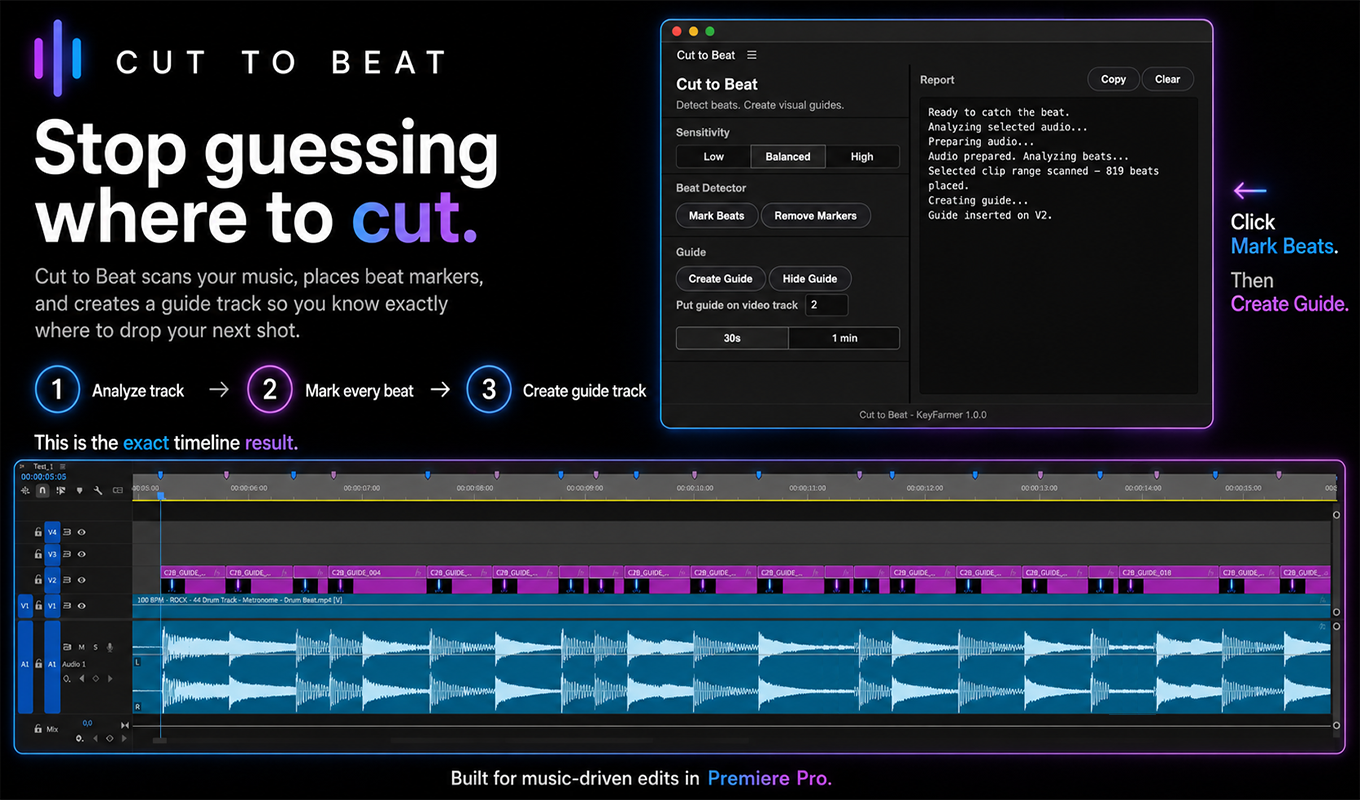Copy the report text
The image size is (1360, 800).
(x=1114, y=79)
